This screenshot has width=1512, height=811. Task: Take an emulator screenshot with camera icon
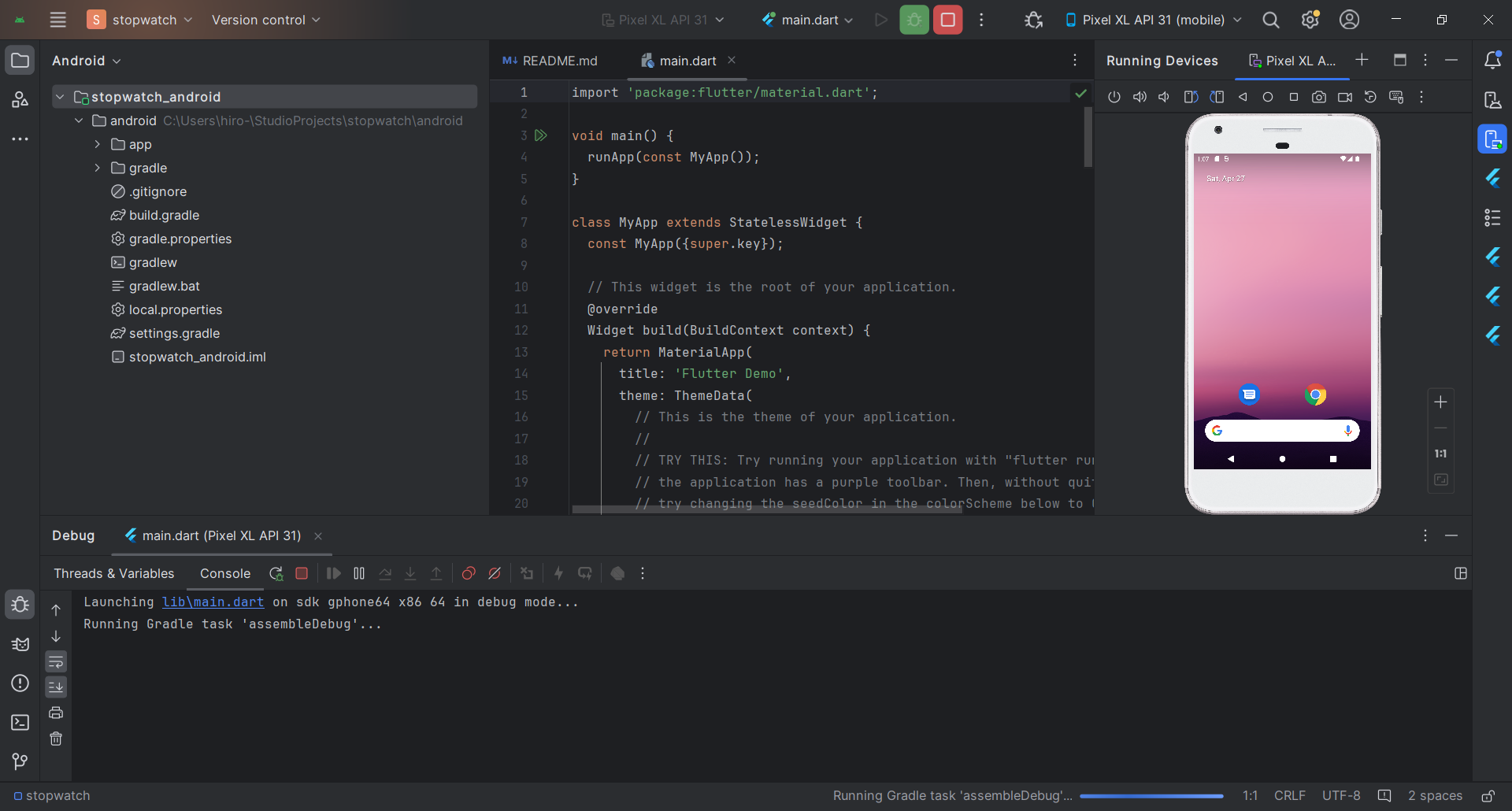(1318, 97)
